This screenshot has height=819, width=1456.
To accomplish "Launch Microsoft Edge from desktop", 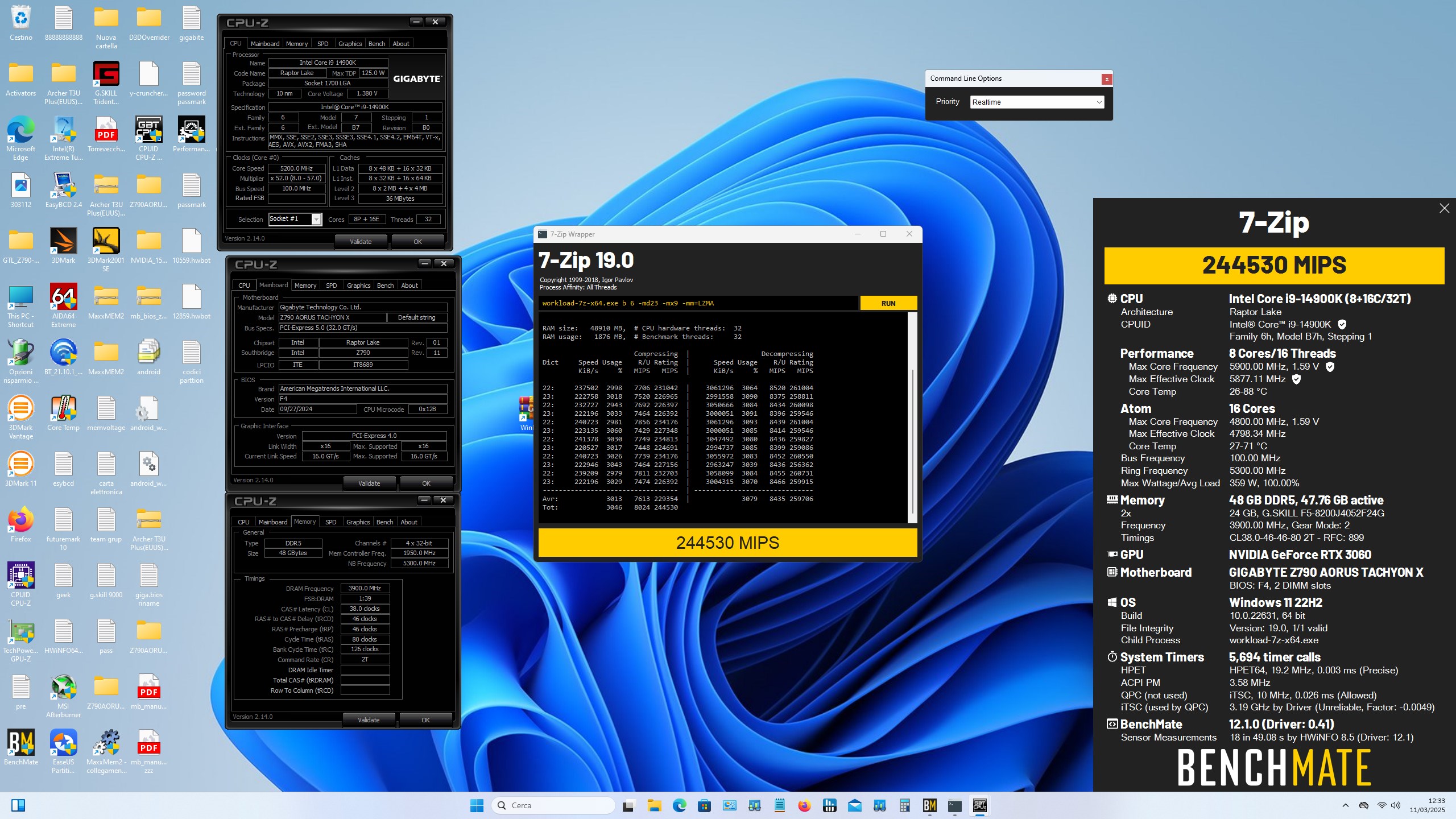I will coord(20,139).
